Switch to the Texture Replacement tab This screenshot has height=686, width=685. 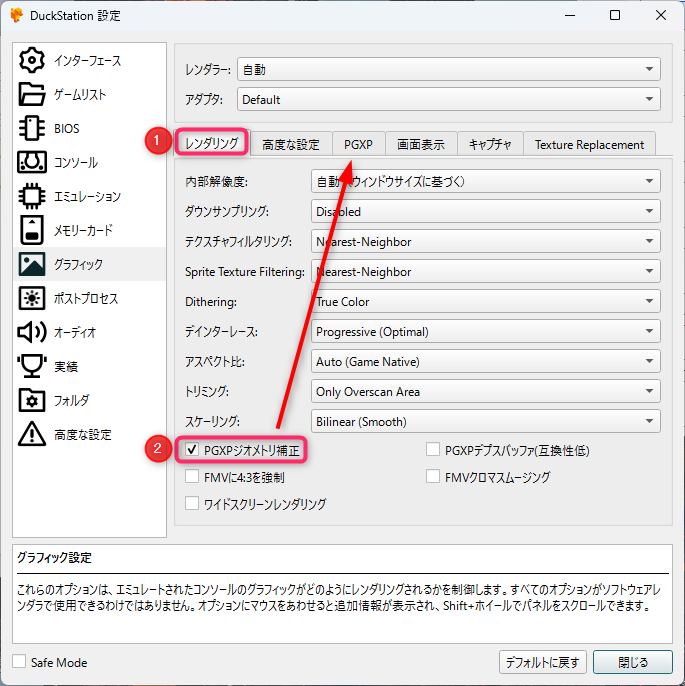click(x=589, y=144)
